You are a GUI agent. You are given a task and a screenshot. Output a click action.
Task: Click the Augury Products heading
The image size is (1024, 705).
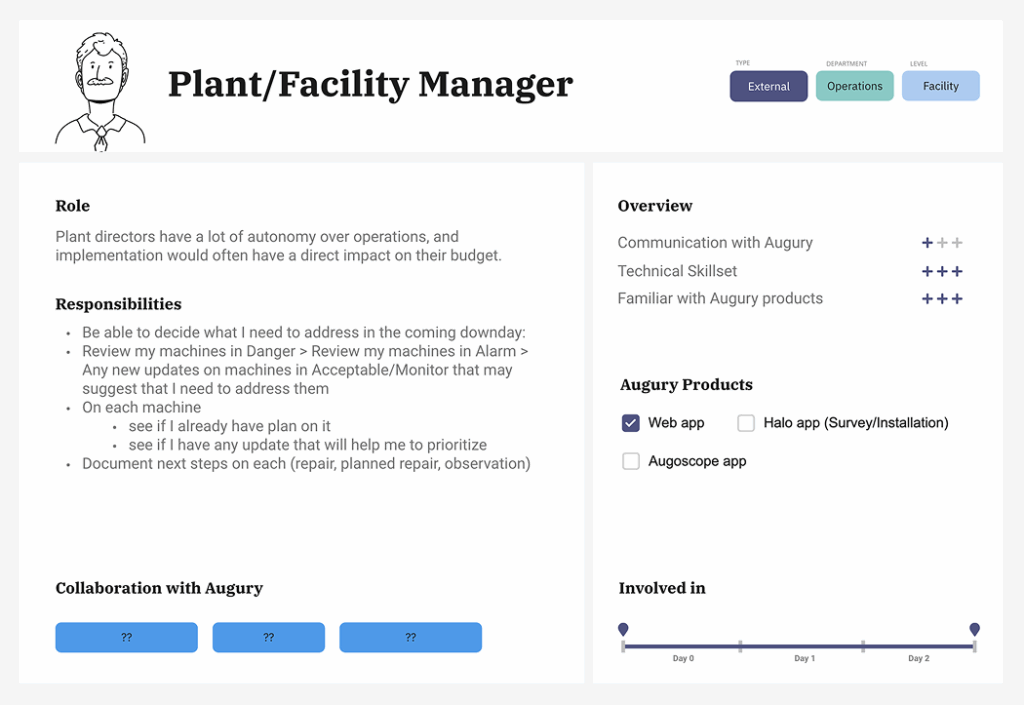[x=686, y=385]
